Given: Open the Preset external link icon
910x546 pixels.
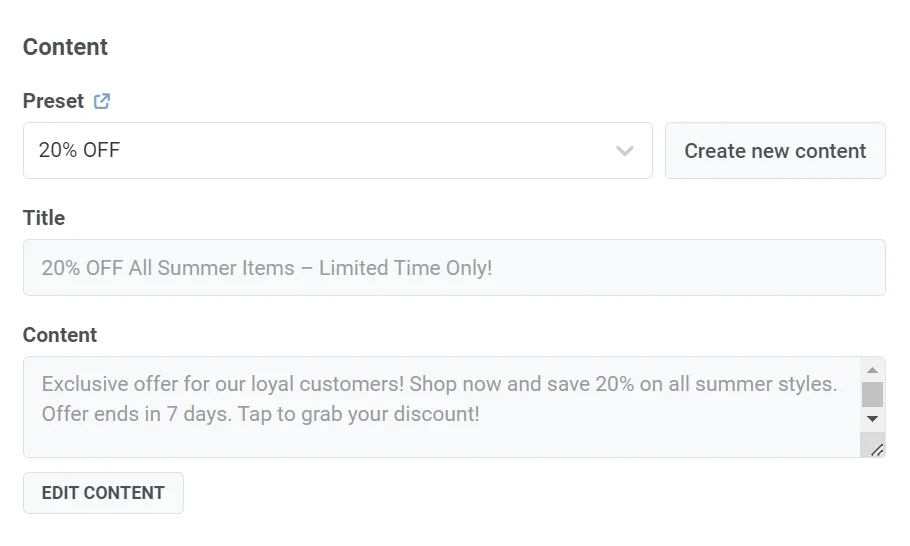Looking at the screenshot, I should click(x=102, y=101).
